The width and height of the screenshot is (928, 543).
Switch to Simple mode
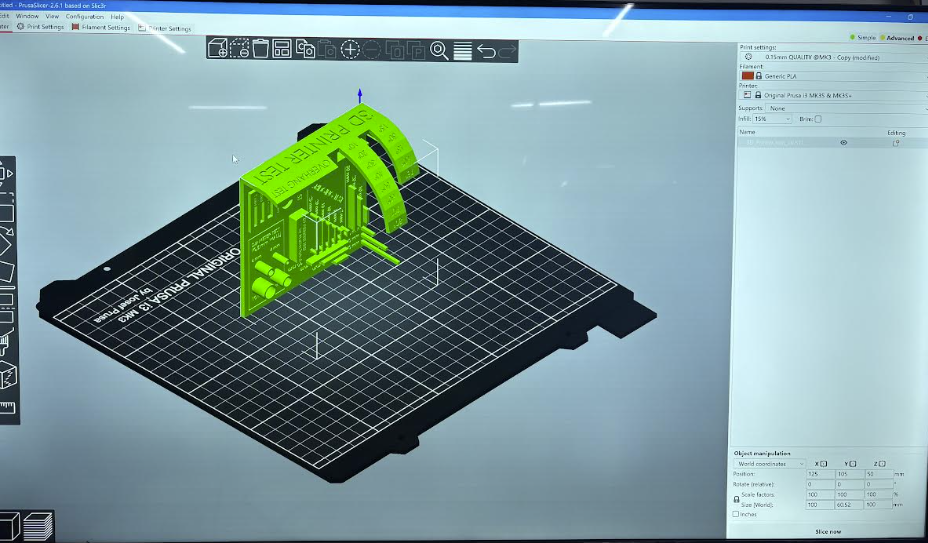pos(863,37)
